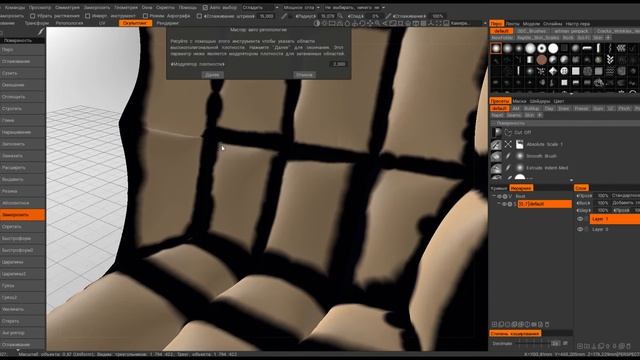Pick the white square brush alpha
The image size is (640, 360).
(576, 71)
